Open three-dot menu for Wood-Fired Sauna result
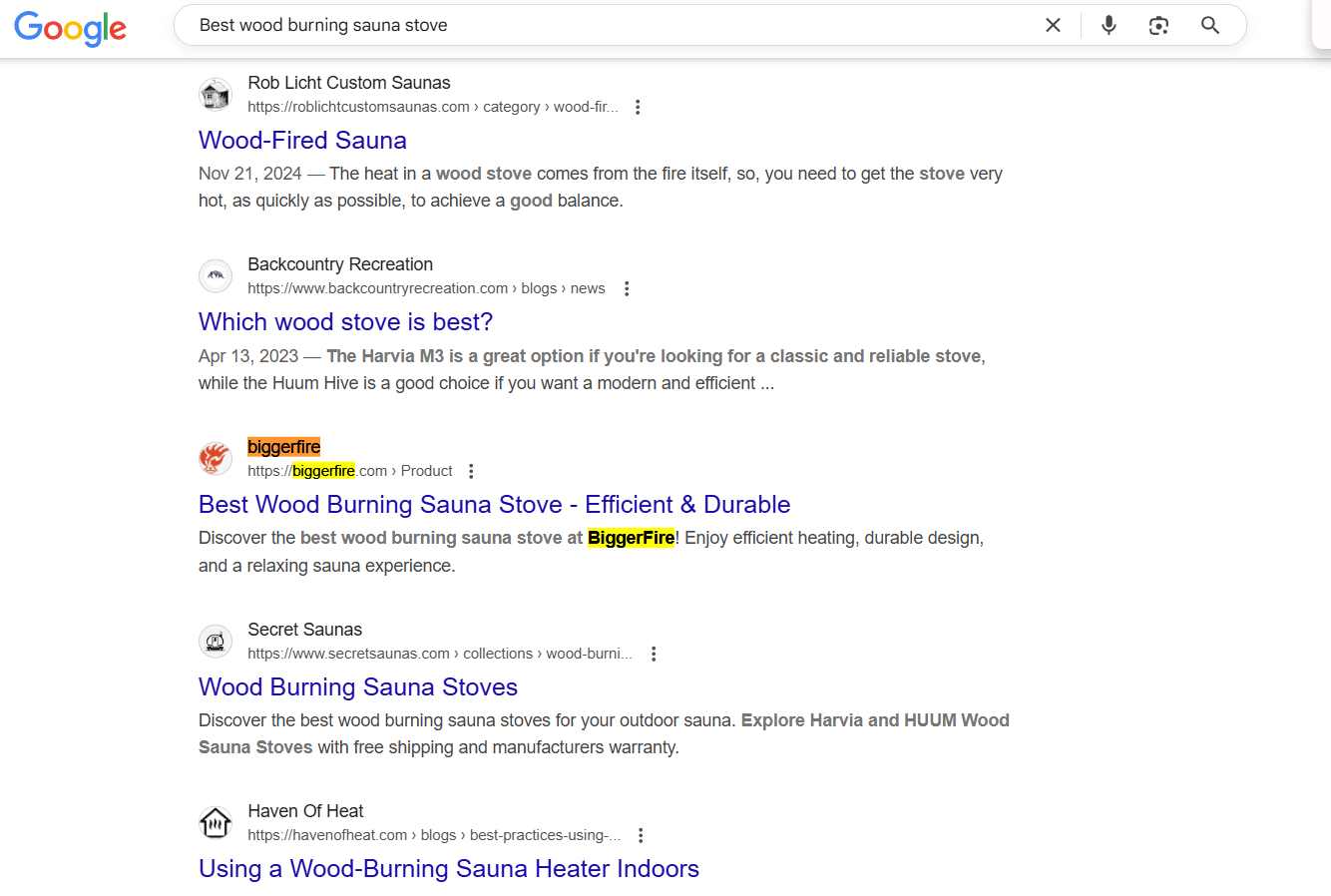The height and width of the screenshot is (896, 1331). (638, 106)
